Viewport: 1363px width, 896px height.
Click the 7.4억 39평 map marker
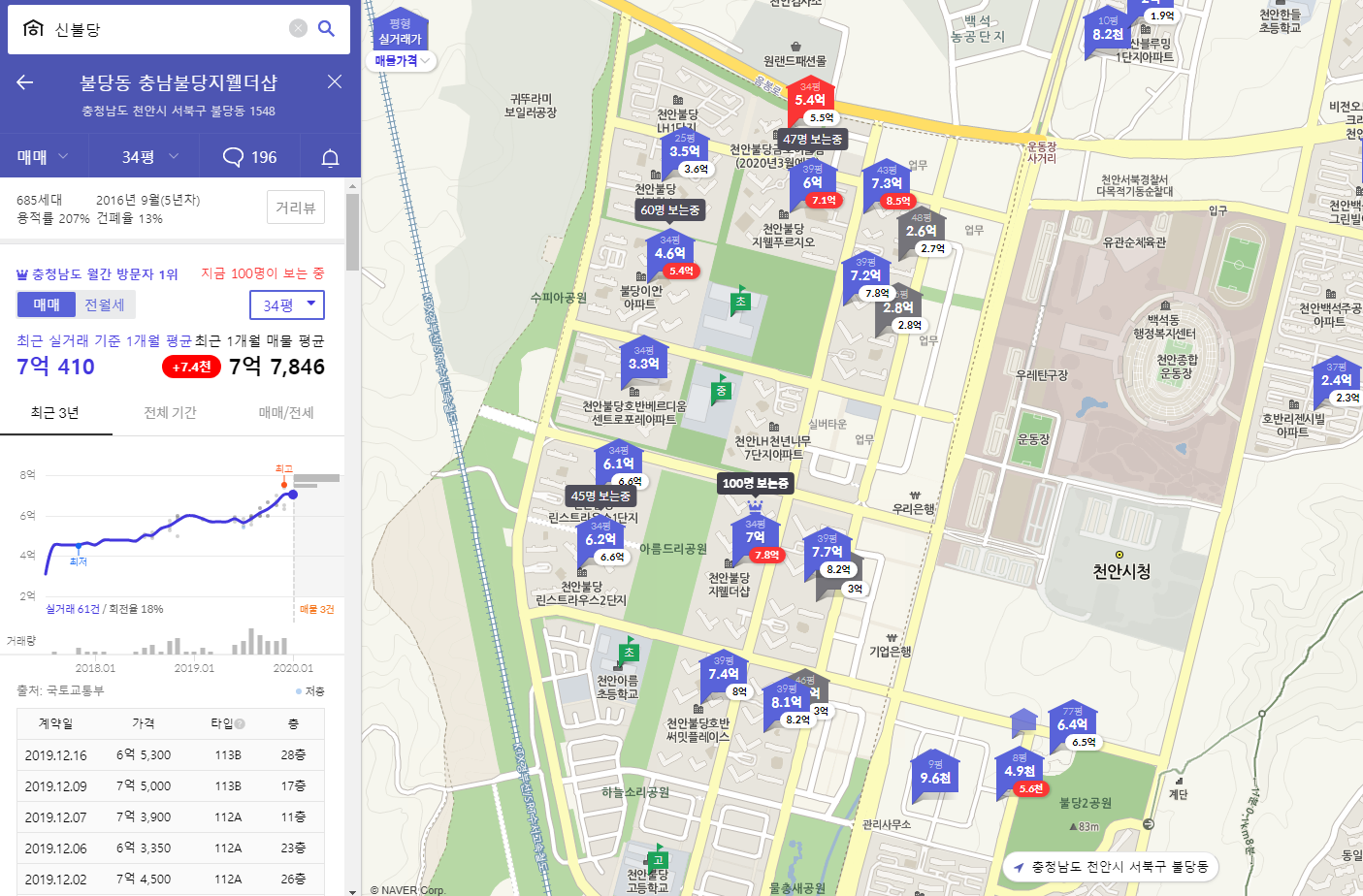(724, 674)
